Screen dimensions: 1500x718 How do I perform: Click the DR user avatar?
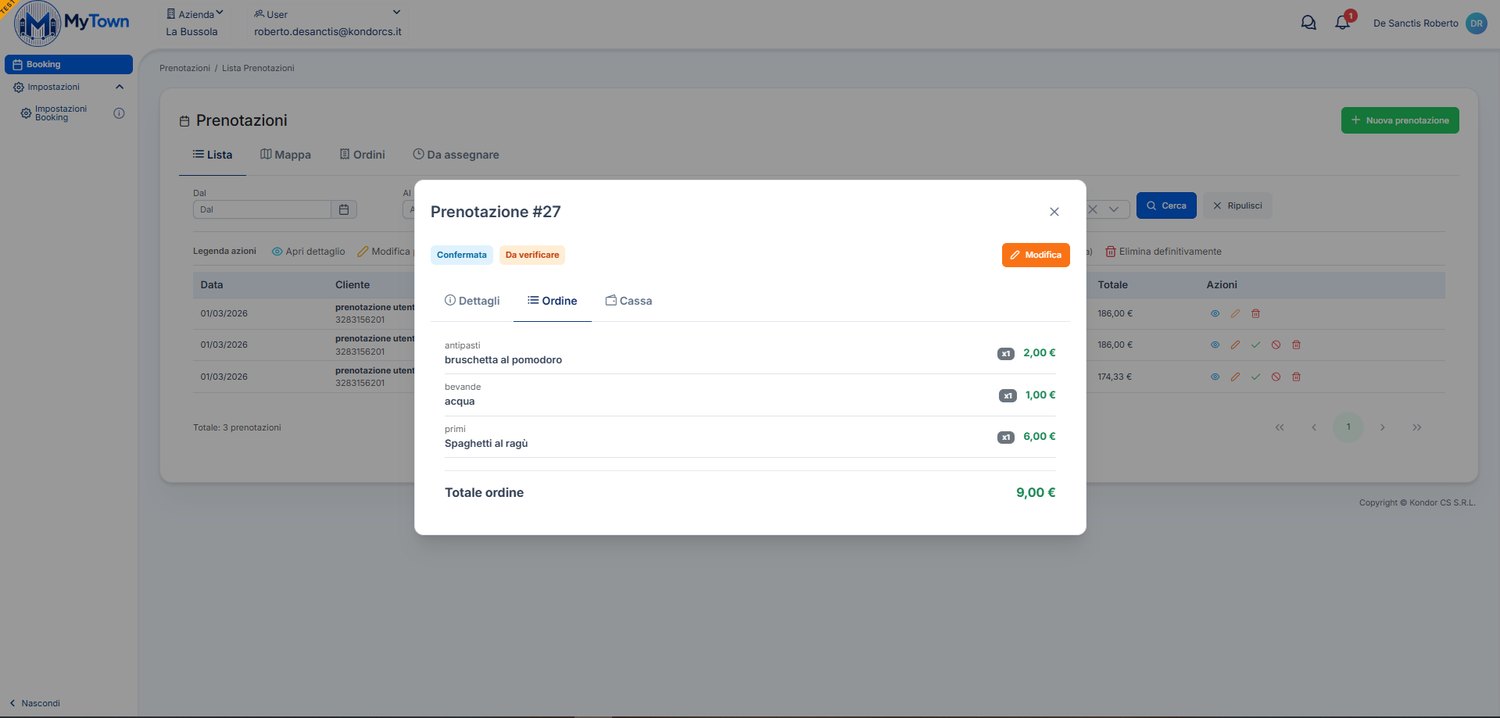click(x=1476, y=23)
